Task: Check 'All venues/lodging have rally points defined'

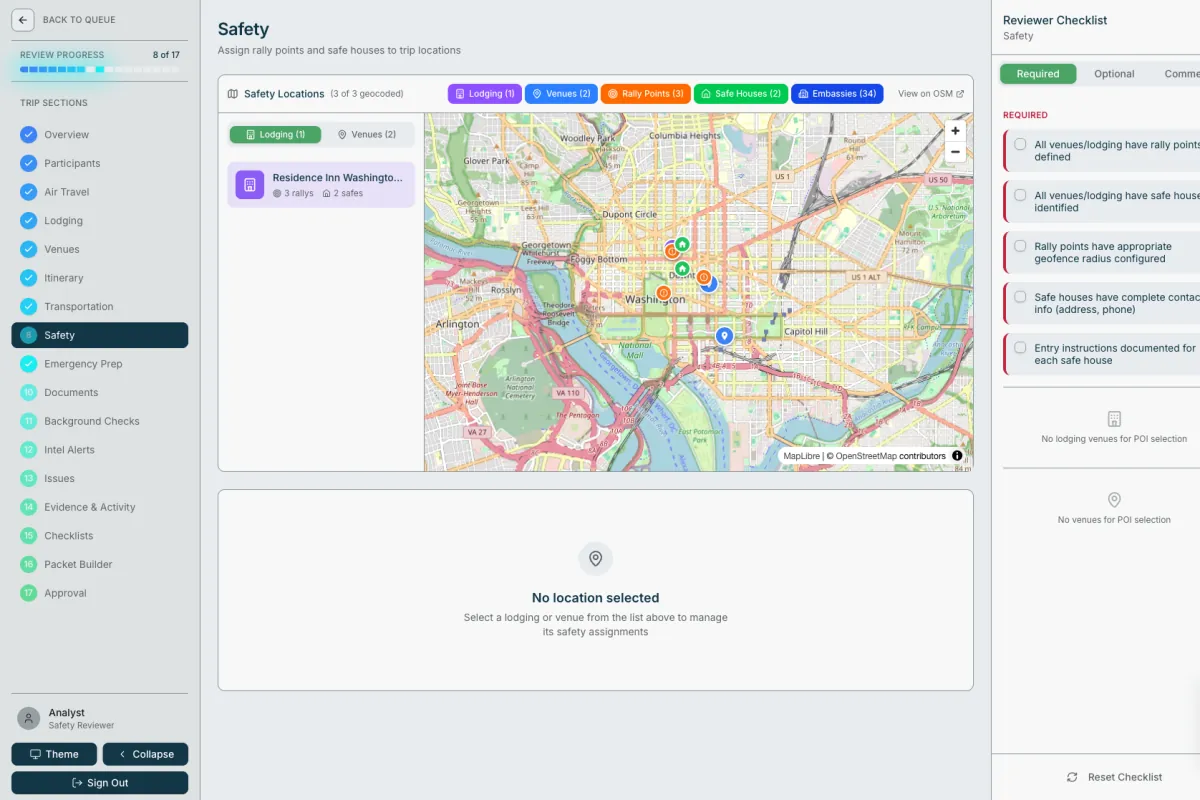Action: point(1020,144)
